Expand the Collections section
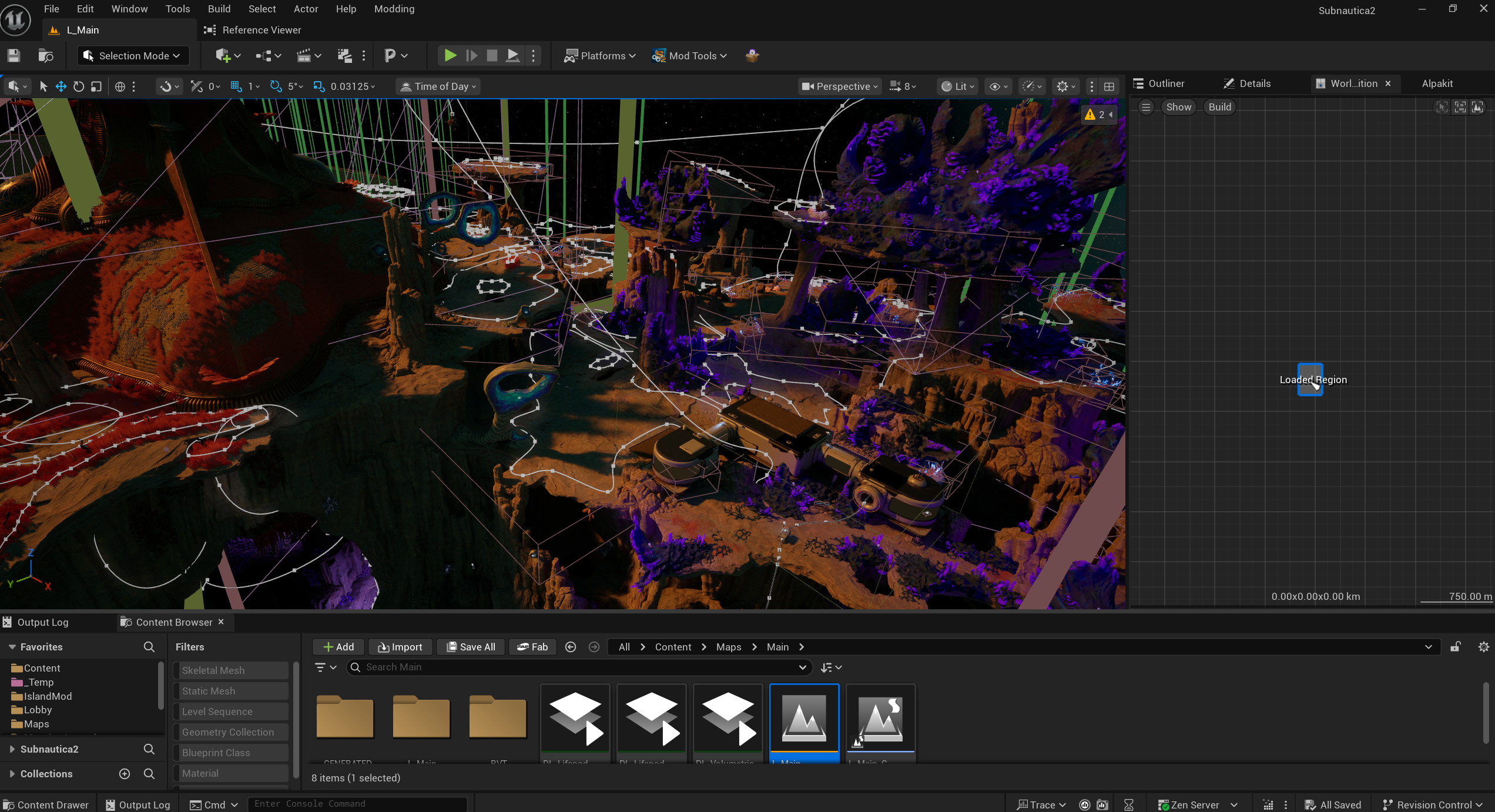Viewport: 1495px width, 812px height. (x=12, y=774)
